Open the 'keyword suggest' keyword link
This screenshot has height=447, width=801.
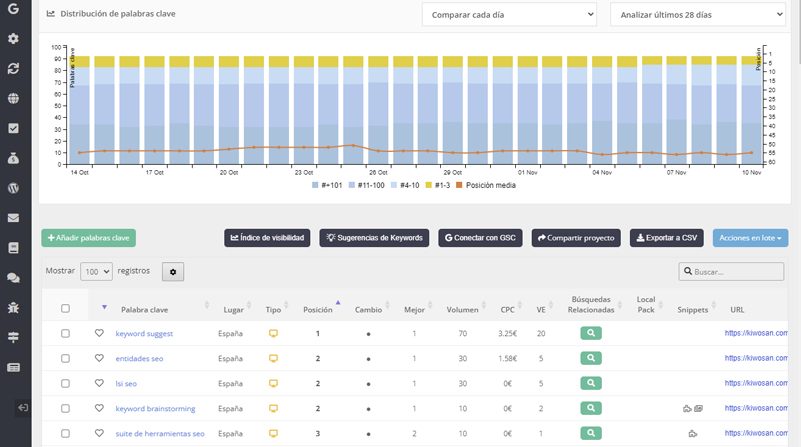144,334
